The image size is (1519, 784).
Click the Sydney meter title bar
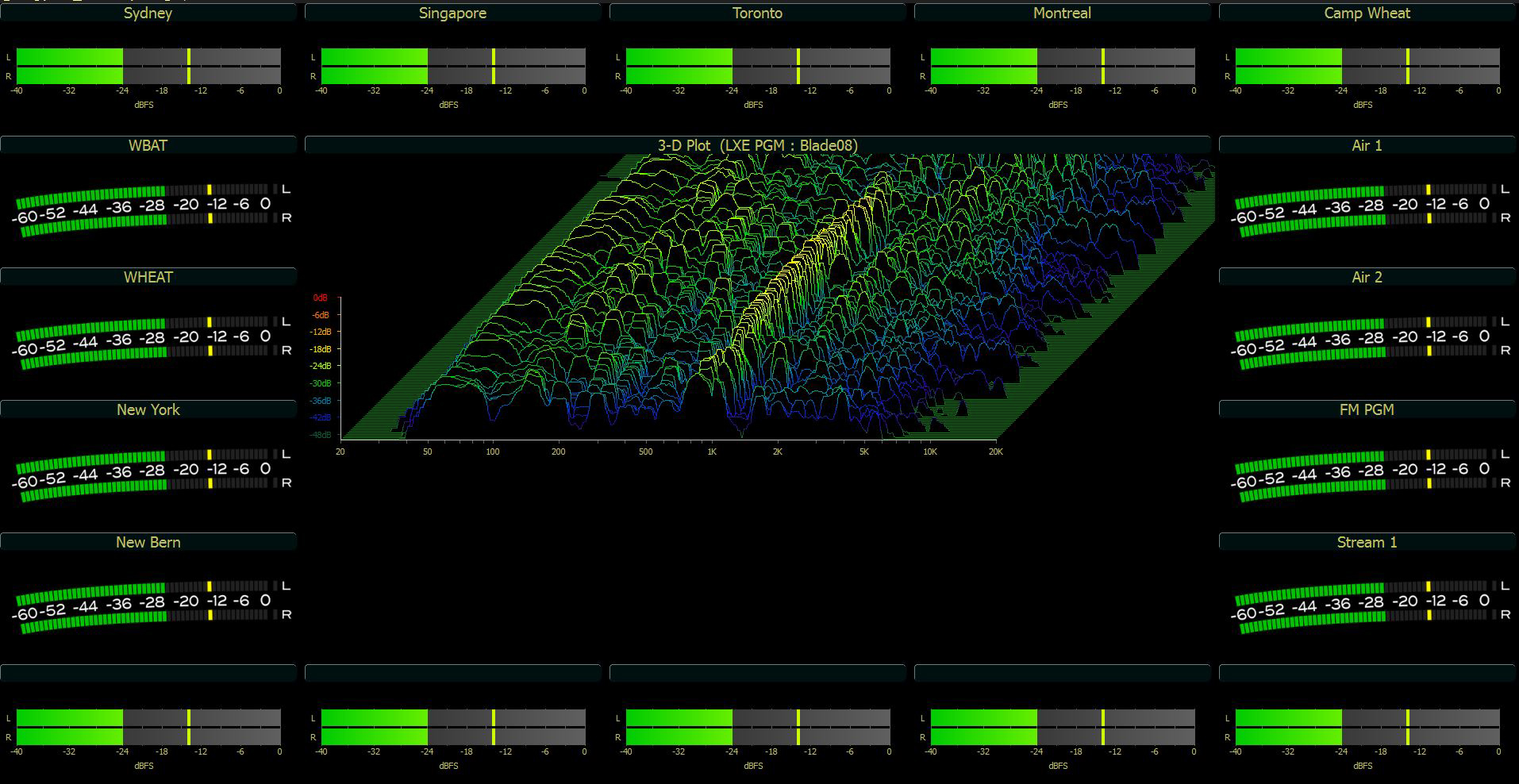point(148,13)
